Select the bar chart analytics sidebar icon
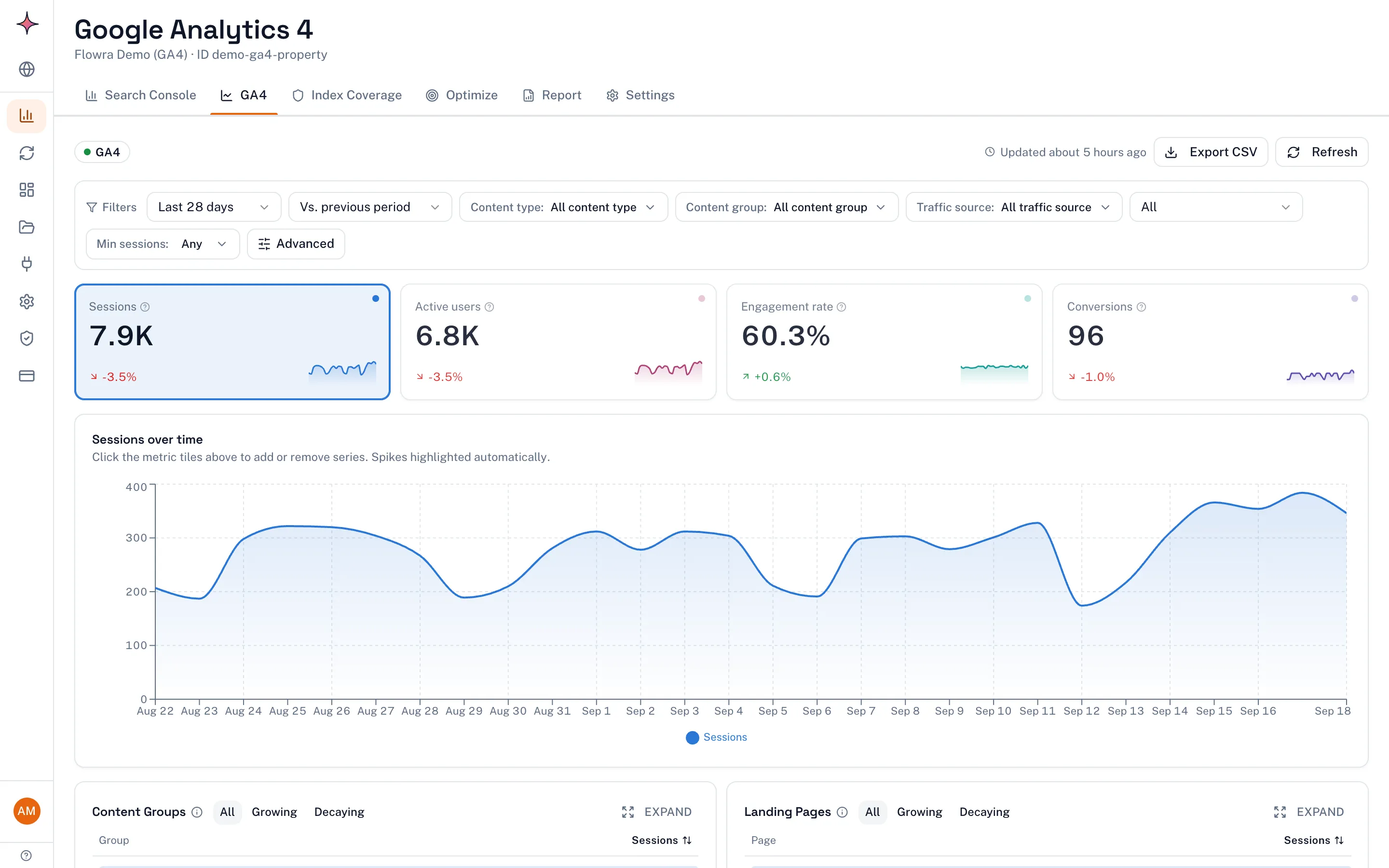This screenshot has width=1389, height=868. 27,116
